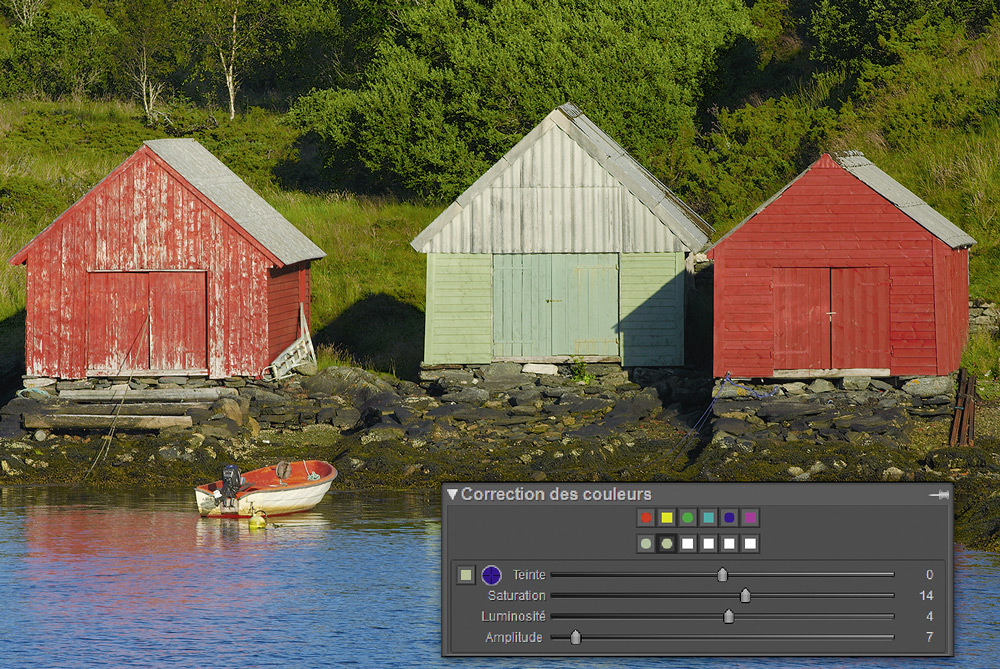
Task: Select the yellow color channel swatch
Action: [x=667, y=518]
